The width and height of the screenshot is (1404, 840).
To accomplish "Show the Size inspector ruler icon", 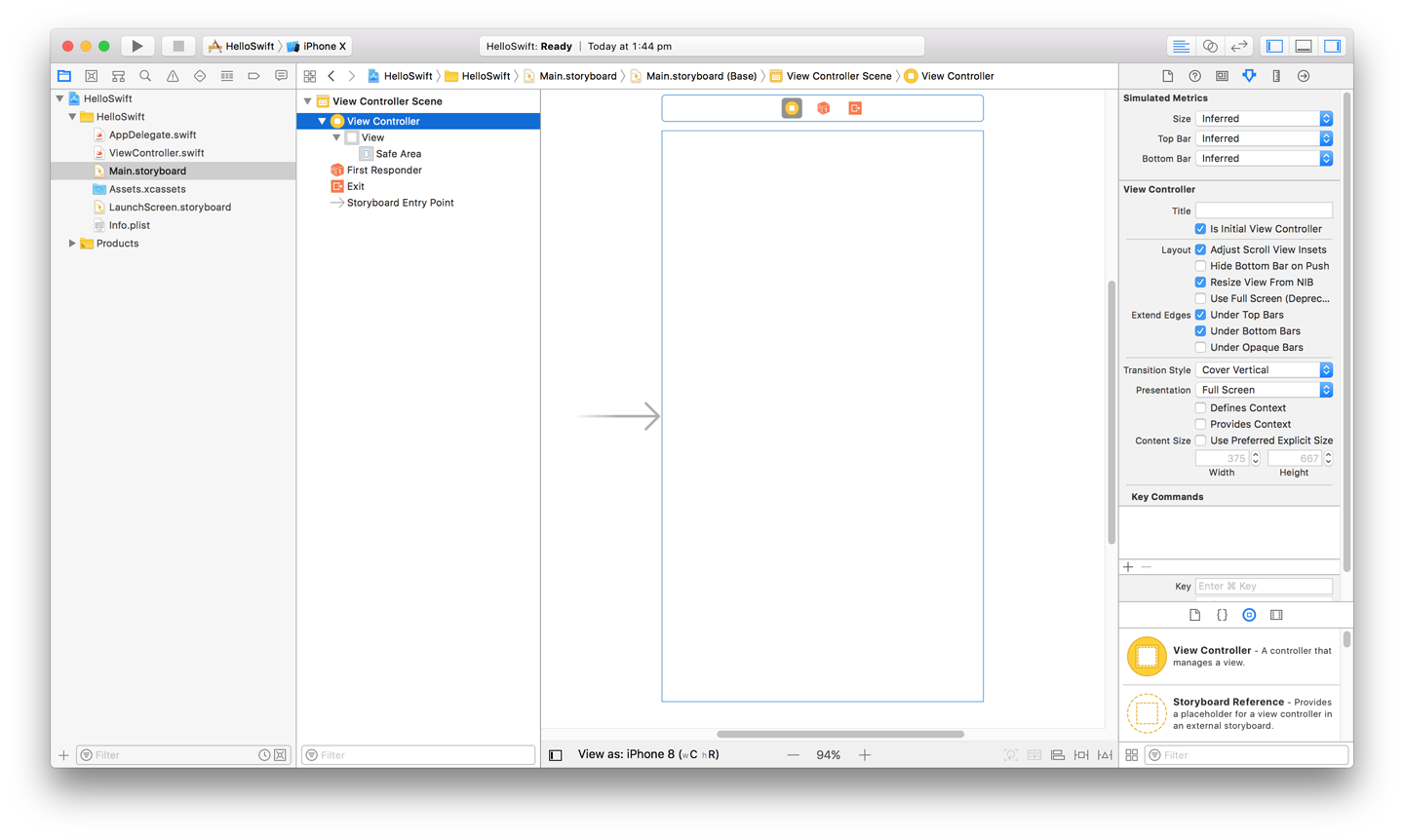I will click(1276, 76).
